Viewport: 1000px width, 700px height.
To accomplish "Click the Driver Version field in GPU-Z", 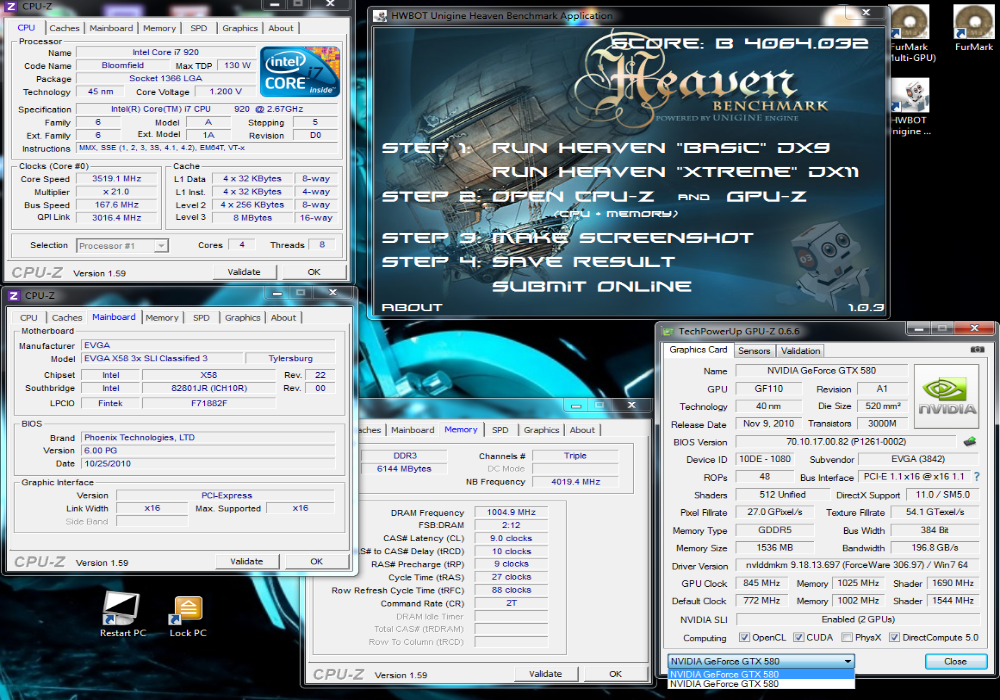I will click(x=857, y=565).
